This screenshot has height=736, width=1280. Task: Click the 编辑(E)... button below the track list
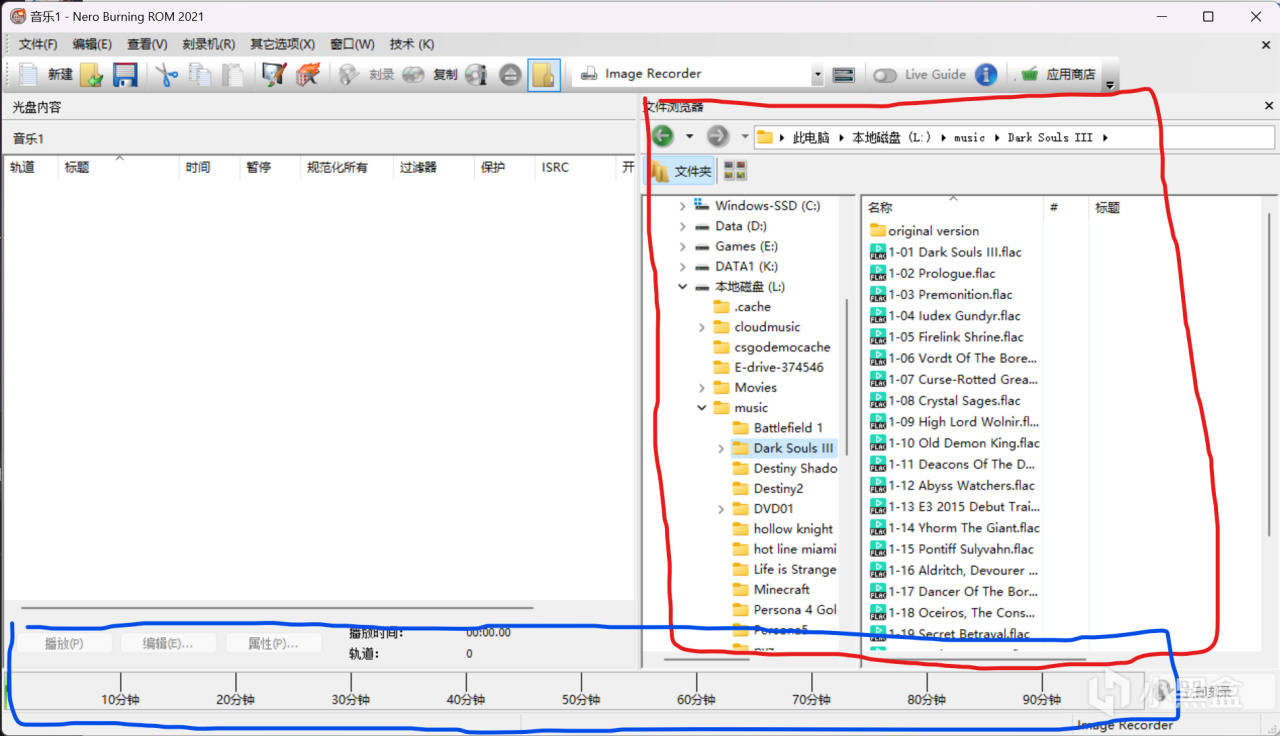coord(168,643)
